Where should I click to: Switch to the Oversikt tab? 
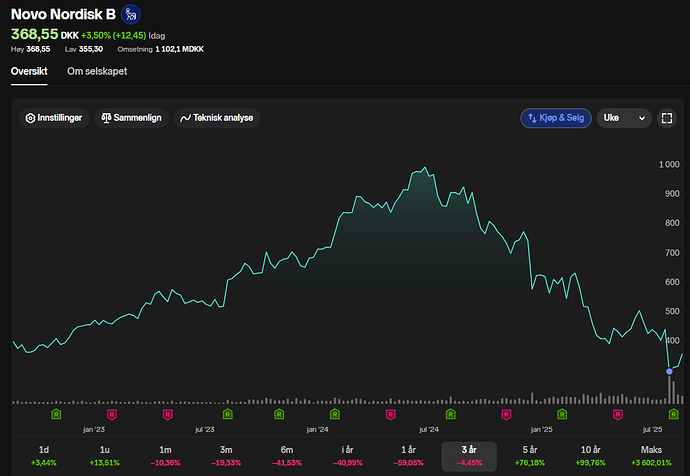[x=29, y=71]
